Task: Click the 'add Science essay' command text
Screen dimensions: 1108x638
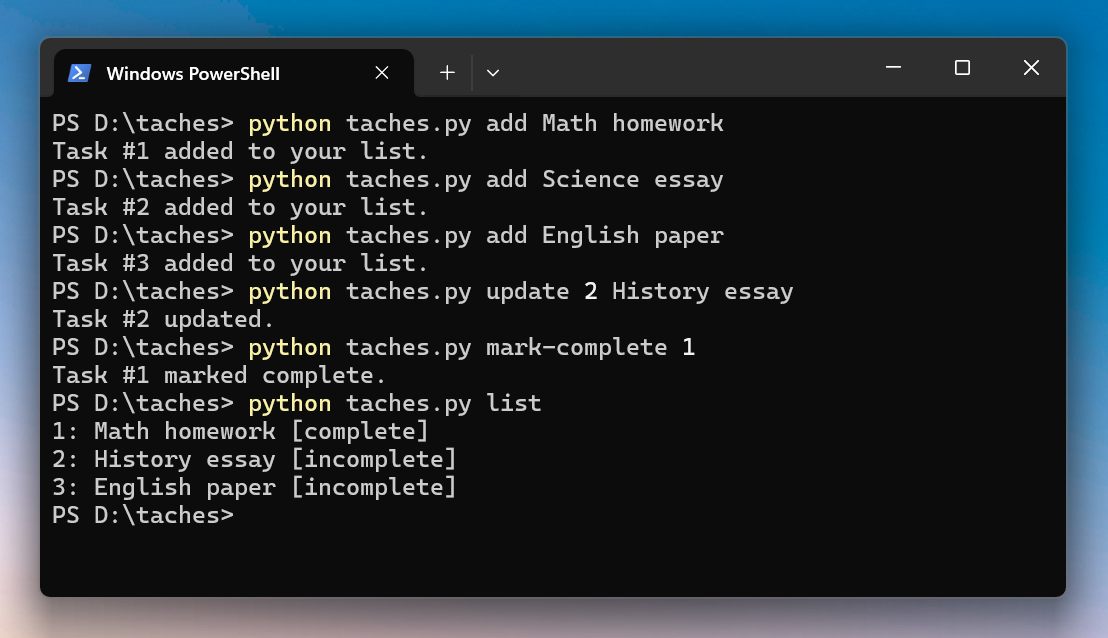Action: point(604,179)
